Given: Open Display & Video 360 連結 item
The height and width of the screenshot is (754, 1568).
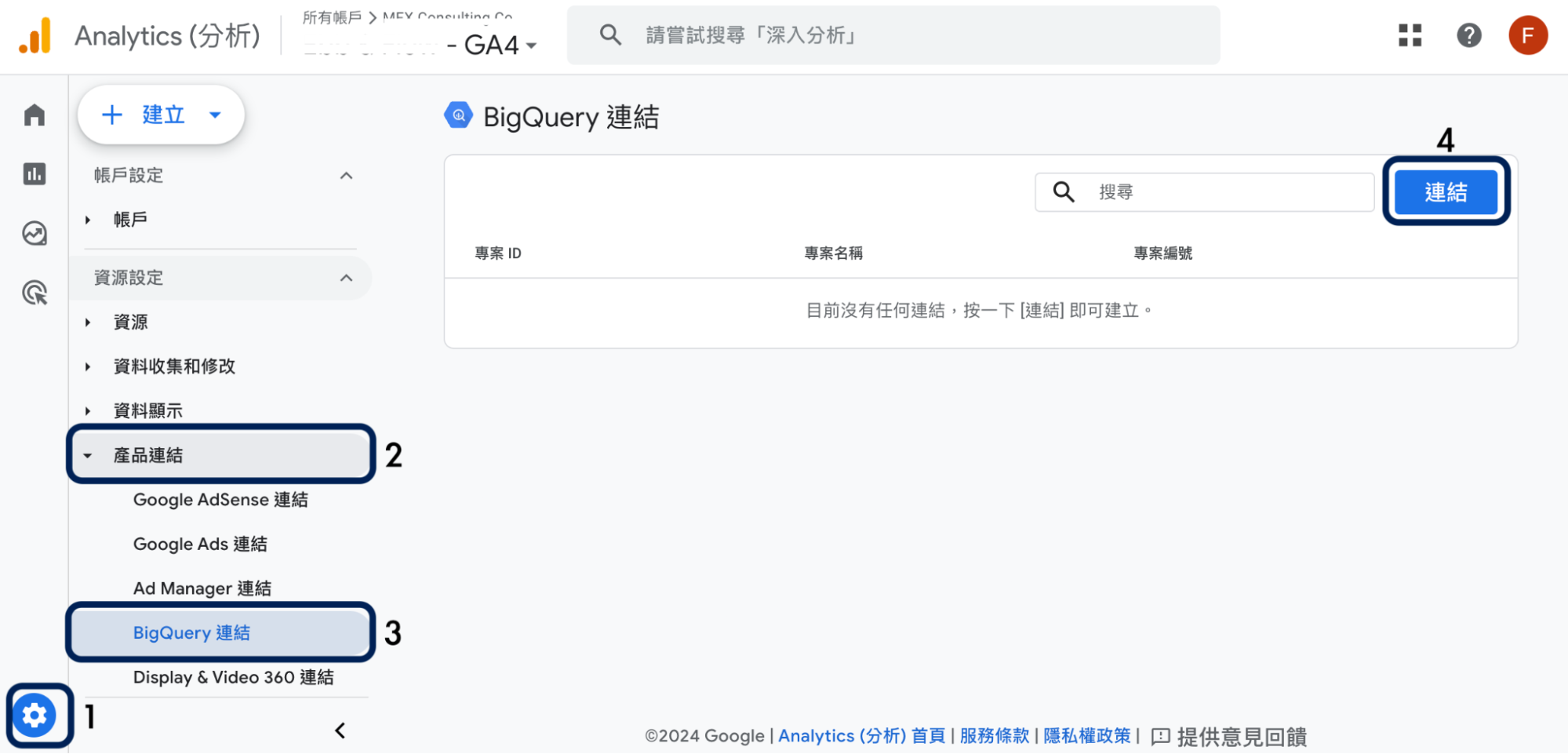Looking at the screenshot, I should pyautogui.click(x=234, y=677).
